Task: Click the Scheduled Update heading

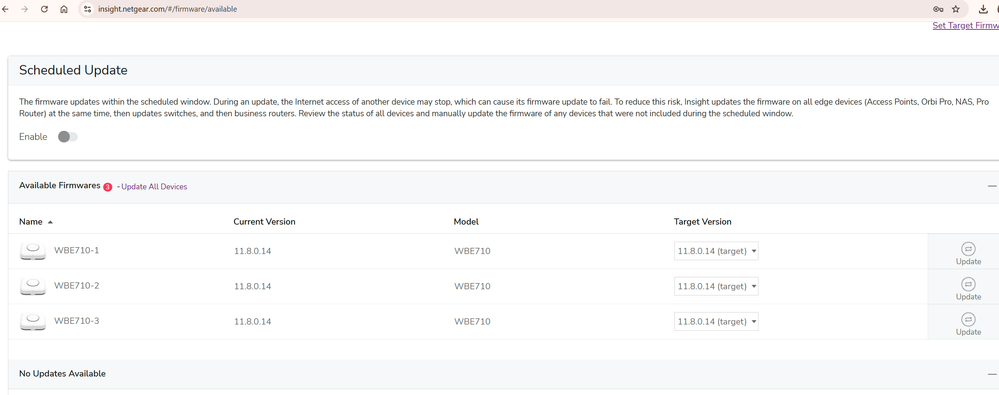Action: tap(73, 70)
